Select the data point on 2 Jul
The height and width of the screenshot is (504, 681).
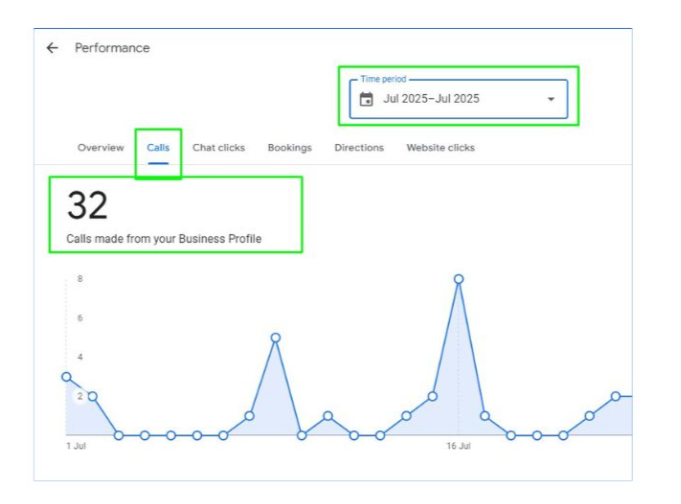pos(93,396)
